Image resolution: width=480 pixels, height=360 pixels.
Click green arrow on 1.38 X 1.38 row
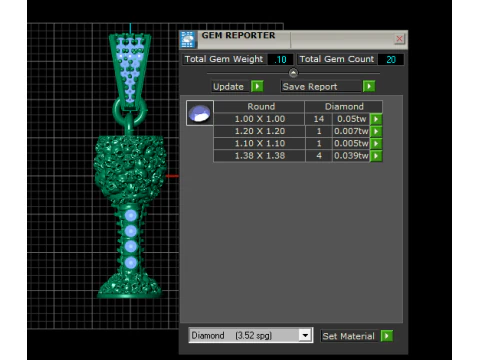[x=376, y=156]
